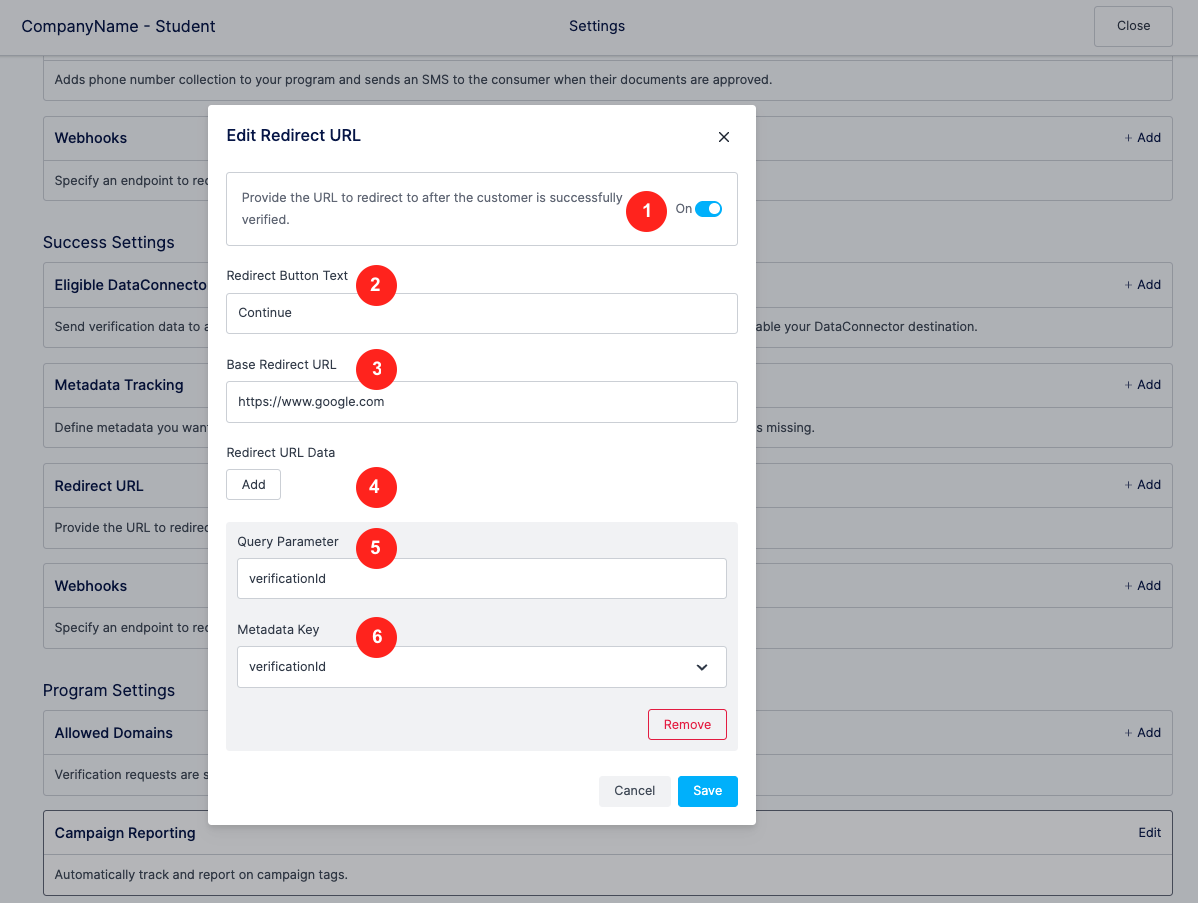Add a new Redirect URL Data entry
This screenshot has width=1198, height=903.
click(254, 484)
